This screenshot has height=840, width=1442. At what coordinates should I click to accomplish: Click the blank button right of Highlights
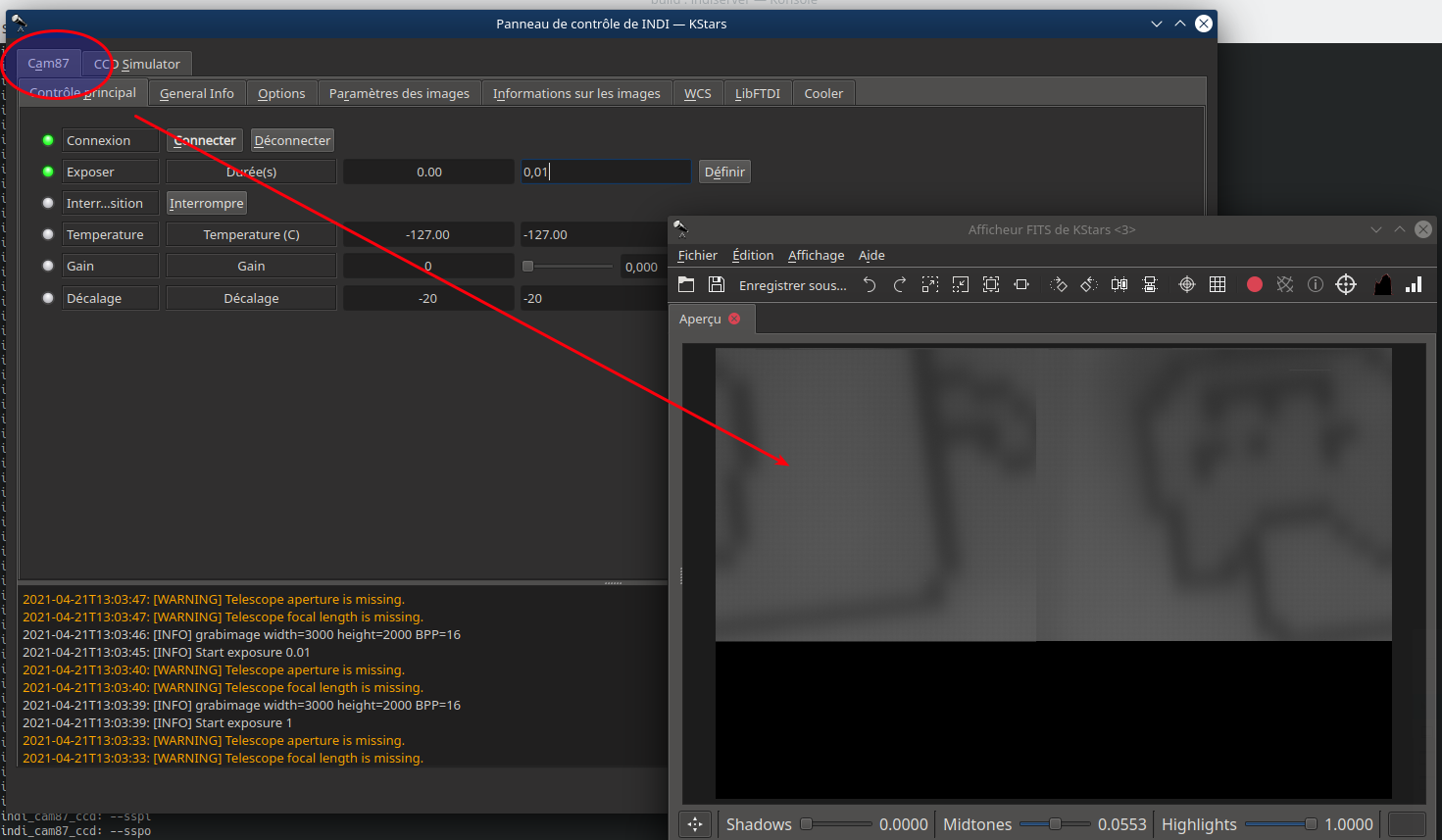[1407, 824]
